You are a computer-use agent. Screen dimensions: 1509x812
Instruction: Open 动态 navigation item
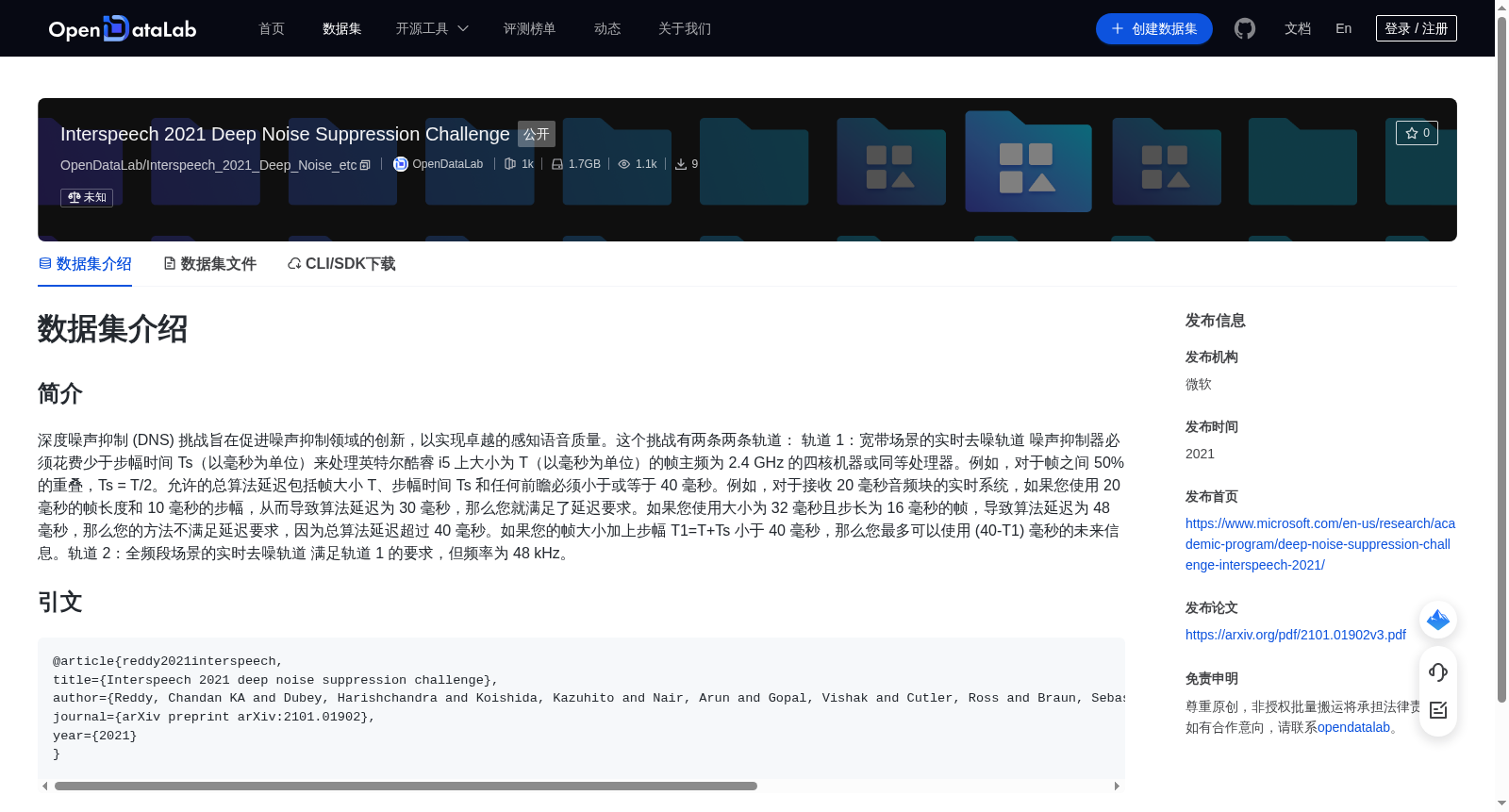point(607,28)
